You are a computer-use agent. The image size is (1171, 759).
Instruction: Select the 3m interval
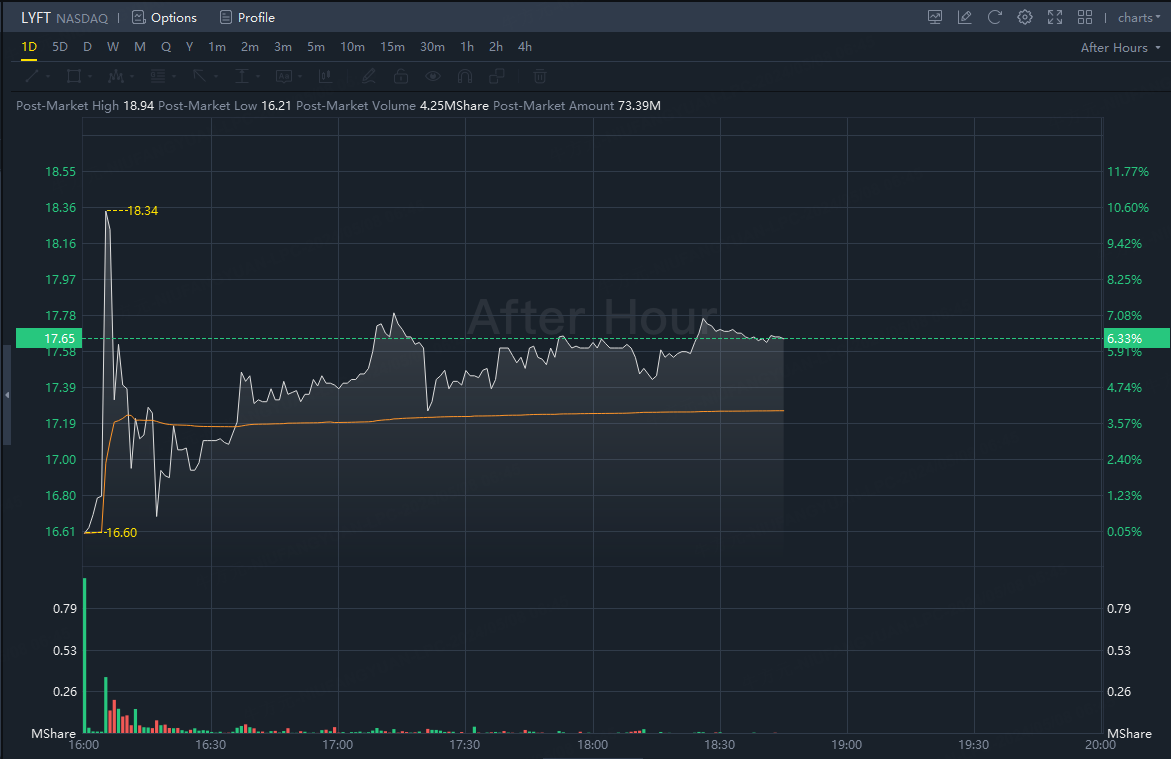point(283,46)
